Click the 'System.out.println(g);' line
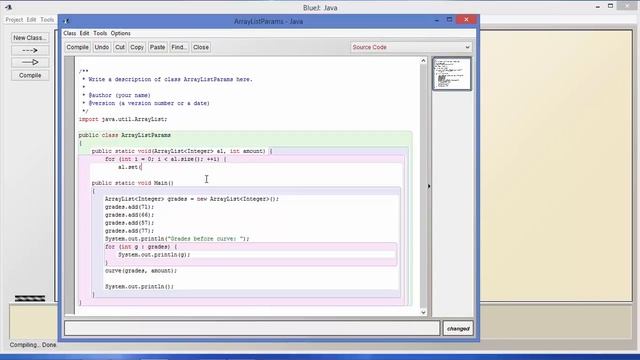Screen dimensions: 640x360 pyautogui.click(x=154, y=255)
